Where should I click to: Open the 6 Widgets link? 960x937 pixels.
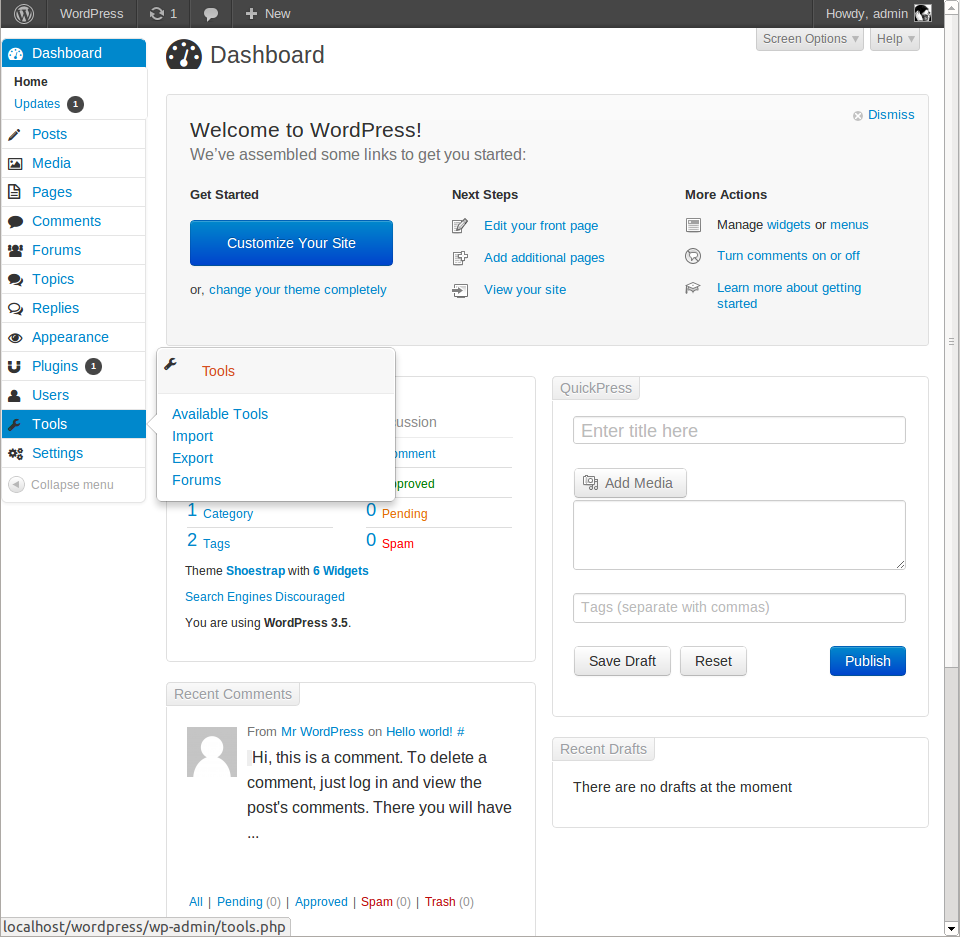340,571
